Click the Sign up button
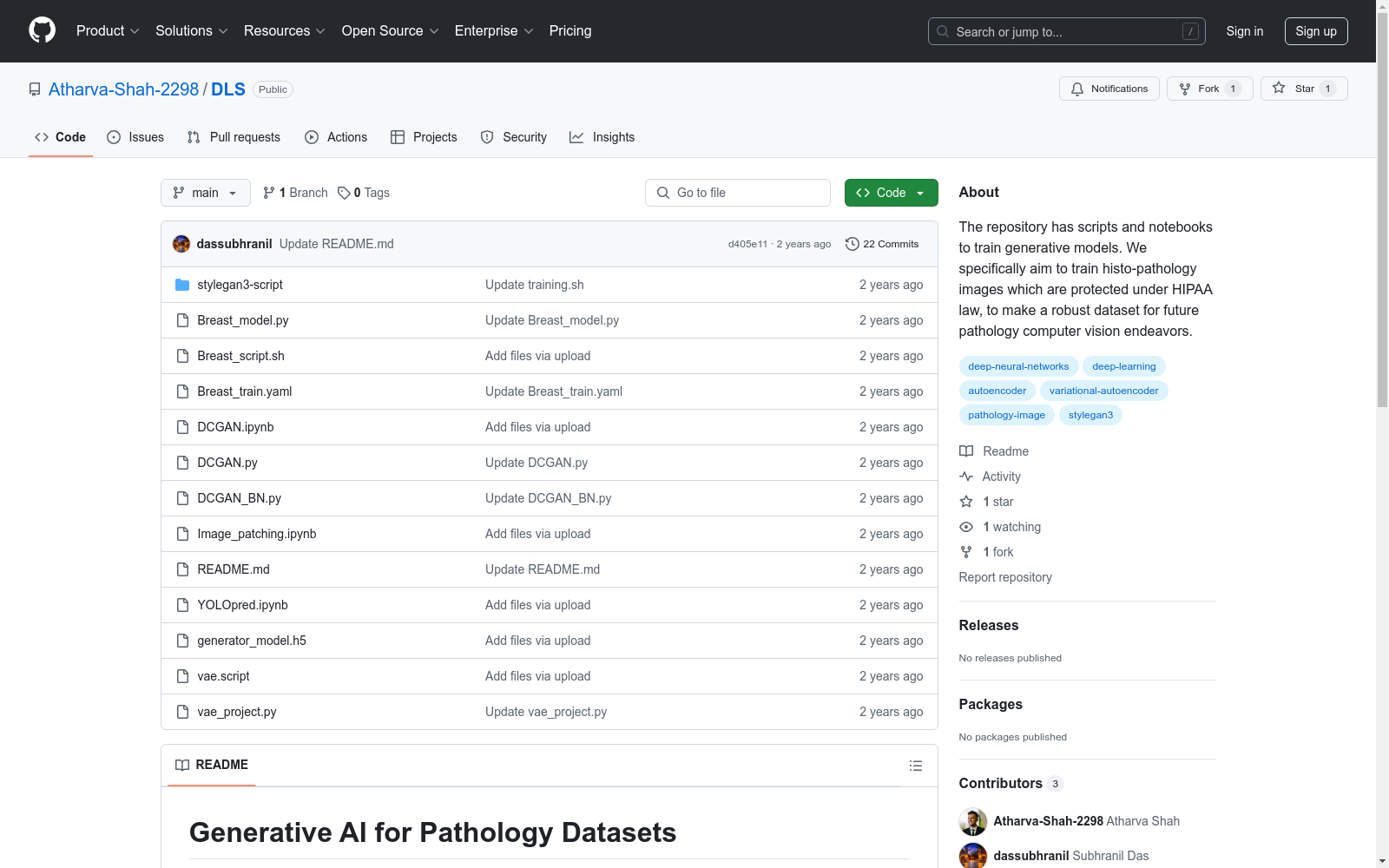Image resolution: width=1389 pixels, height=868 pixels. coord(1316,31)
